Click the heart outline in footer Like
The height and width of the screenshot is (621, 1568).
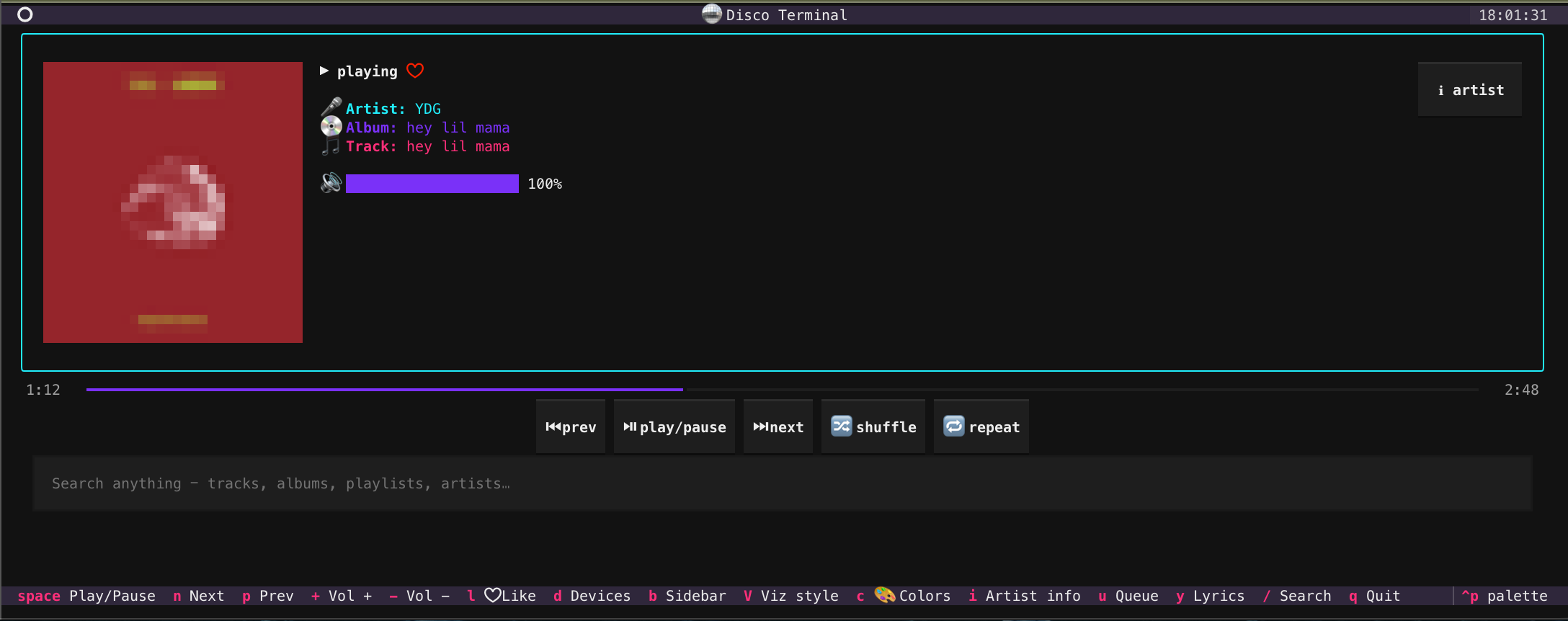pyautogui.click(x=493, y=595)
